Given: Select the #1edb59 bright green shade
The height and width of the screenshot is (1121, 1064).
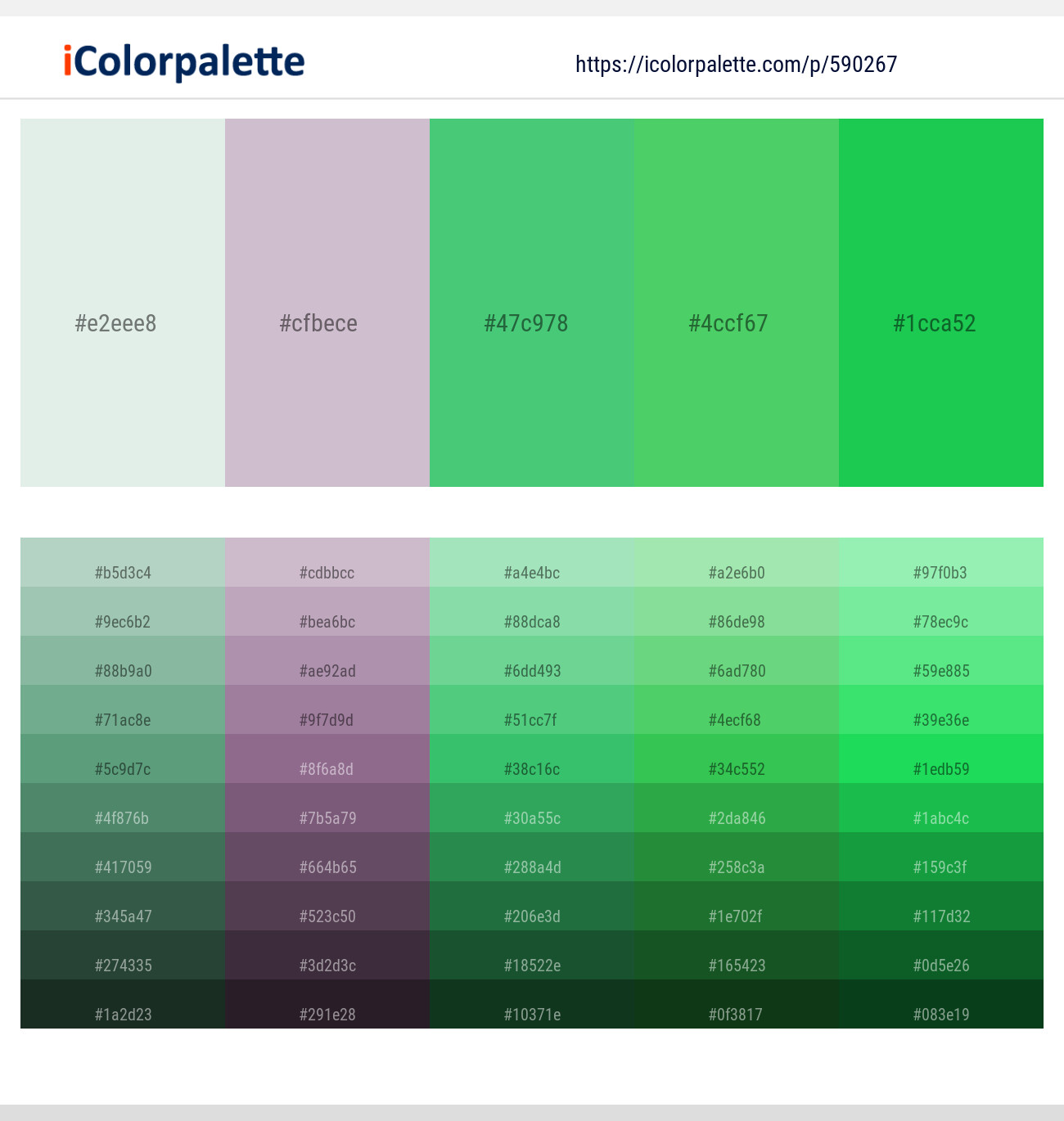Looking at the screenshot, I should [941, 759].
